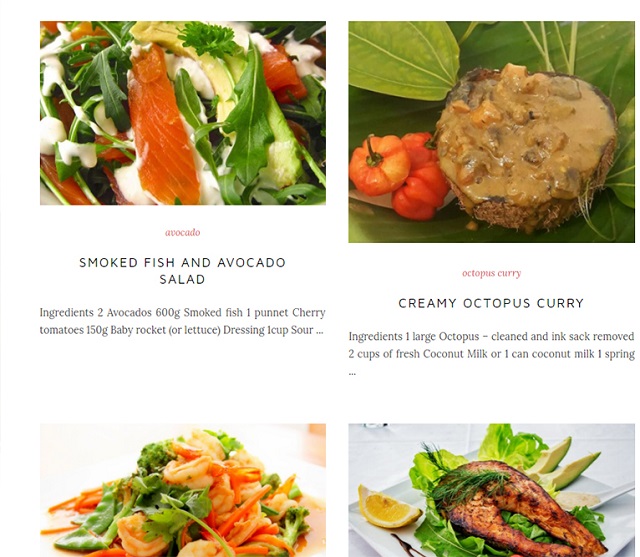Open 'Creamy Octopus Curry' recipe title
Viewport: 640px width, 557px height.
pos(491,303)
